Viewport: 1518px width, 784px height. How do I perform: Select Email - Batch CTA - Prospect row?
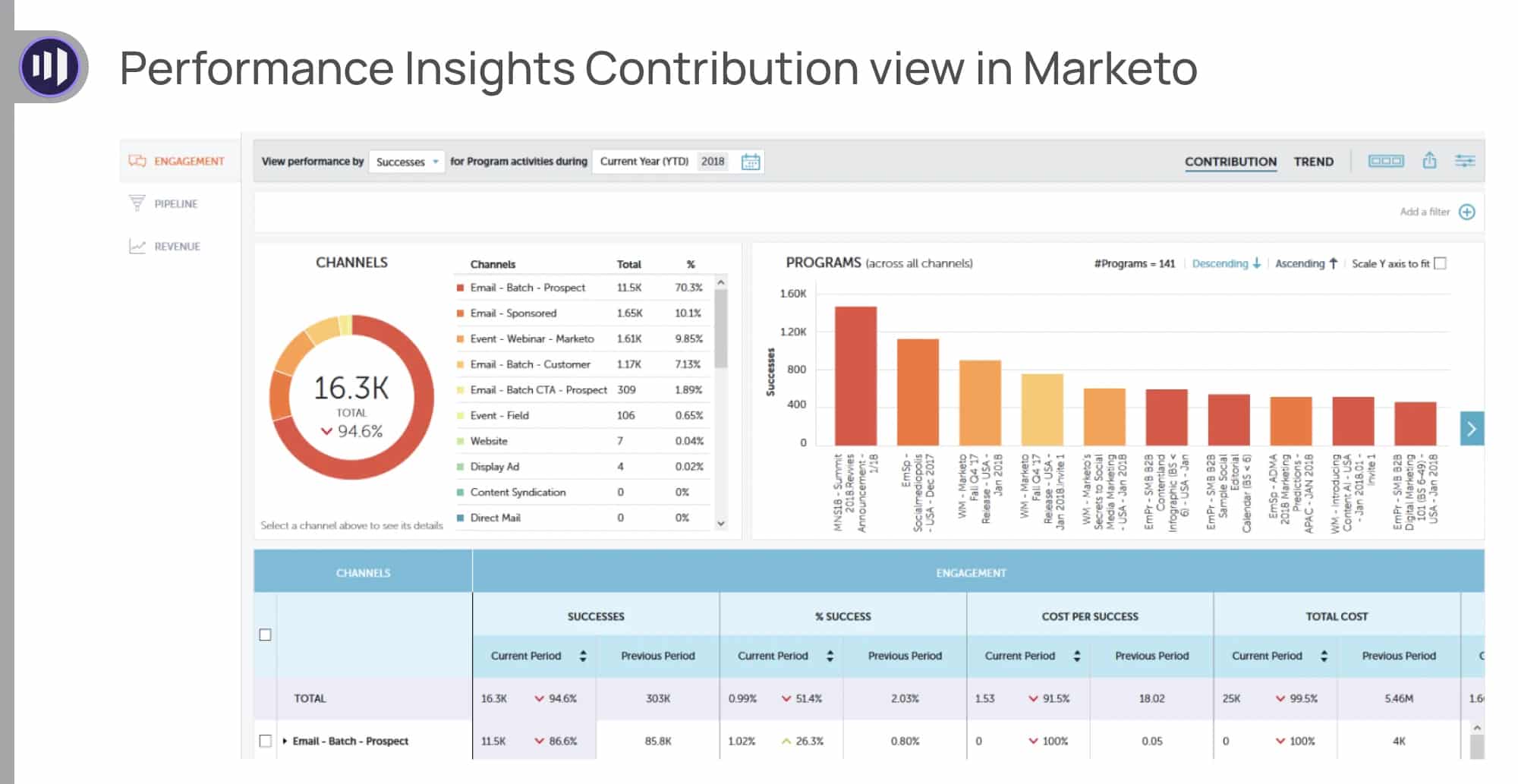click(582, 390)
